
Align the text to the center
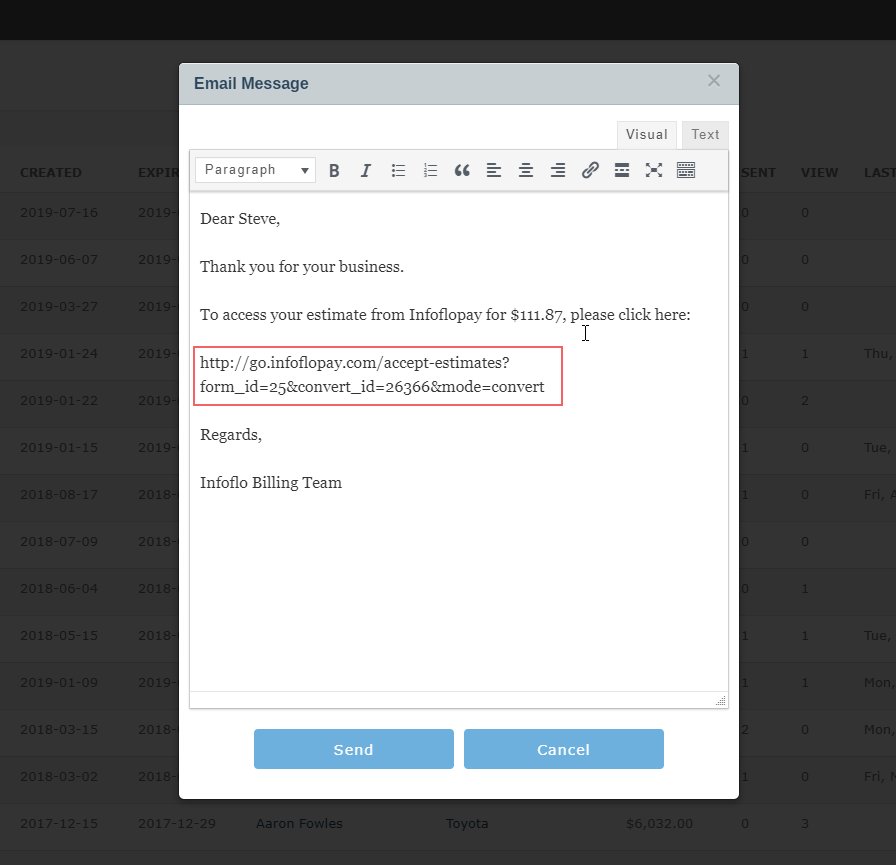point(526,170)
